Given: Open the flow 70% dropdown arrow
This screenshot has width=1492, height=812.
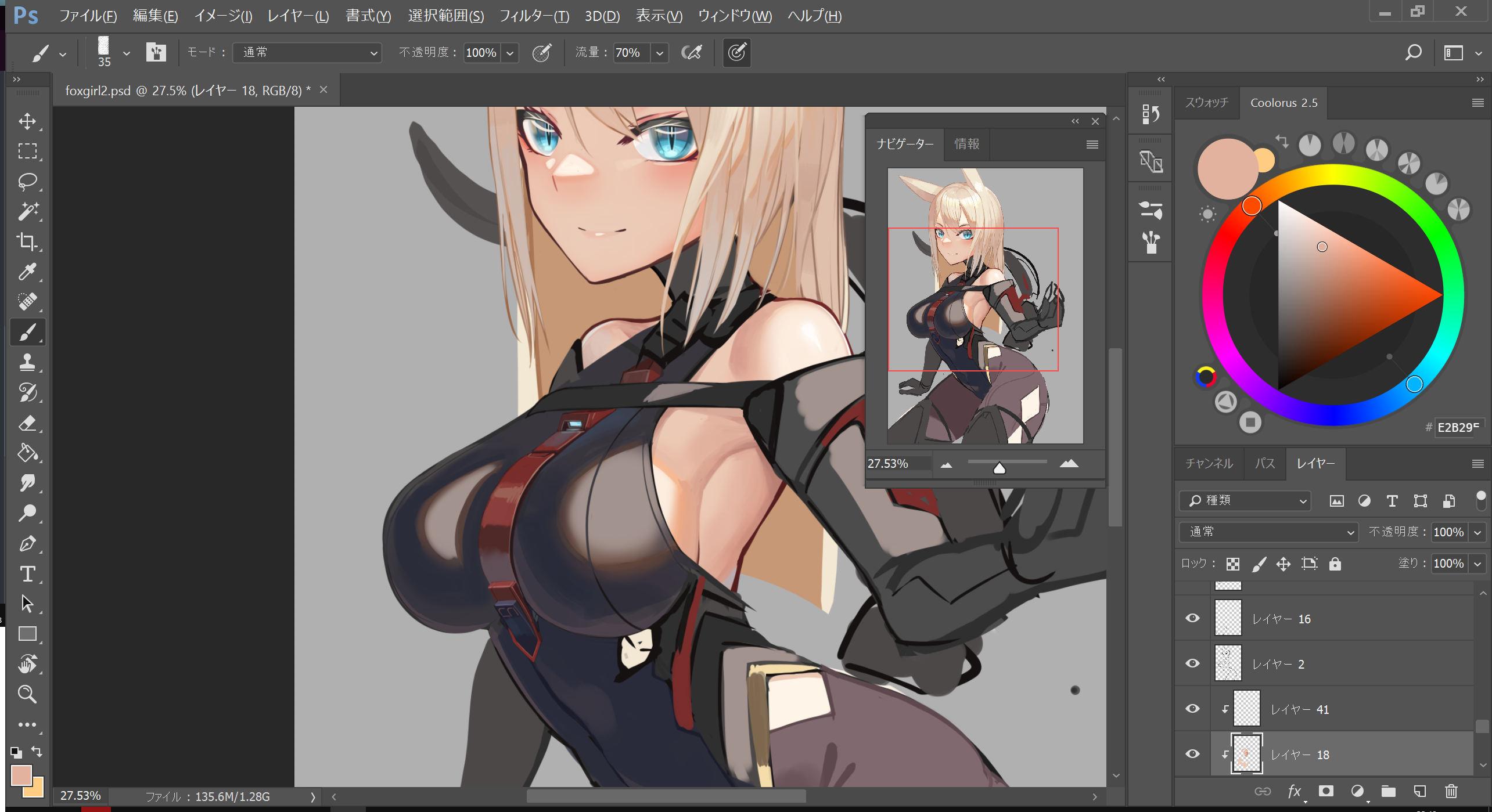Looking at the screenshot, I should tap(659, 53).
